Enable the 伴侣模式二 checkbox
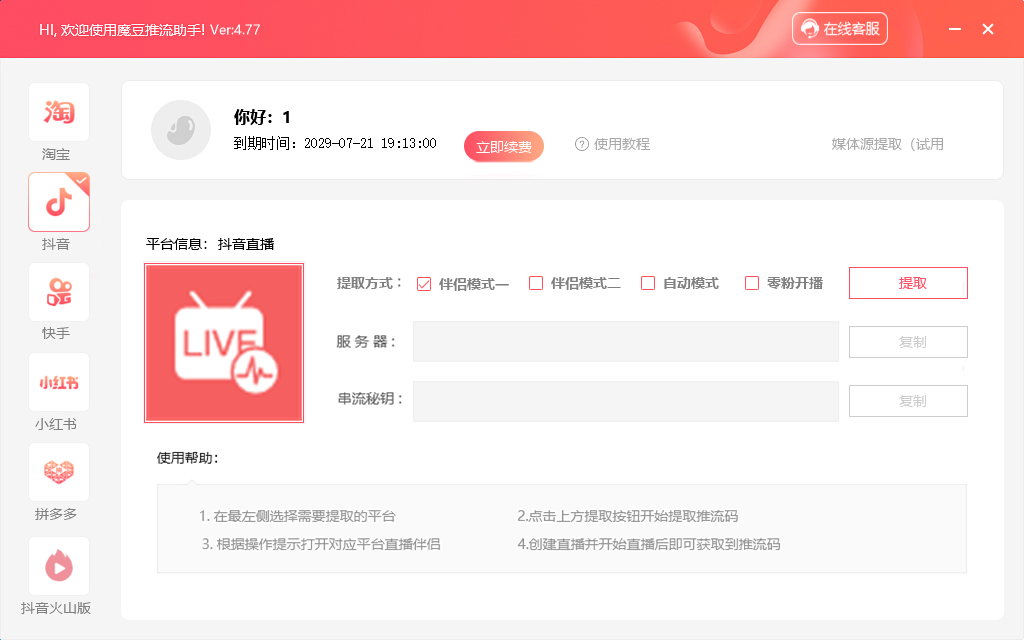 536,283
